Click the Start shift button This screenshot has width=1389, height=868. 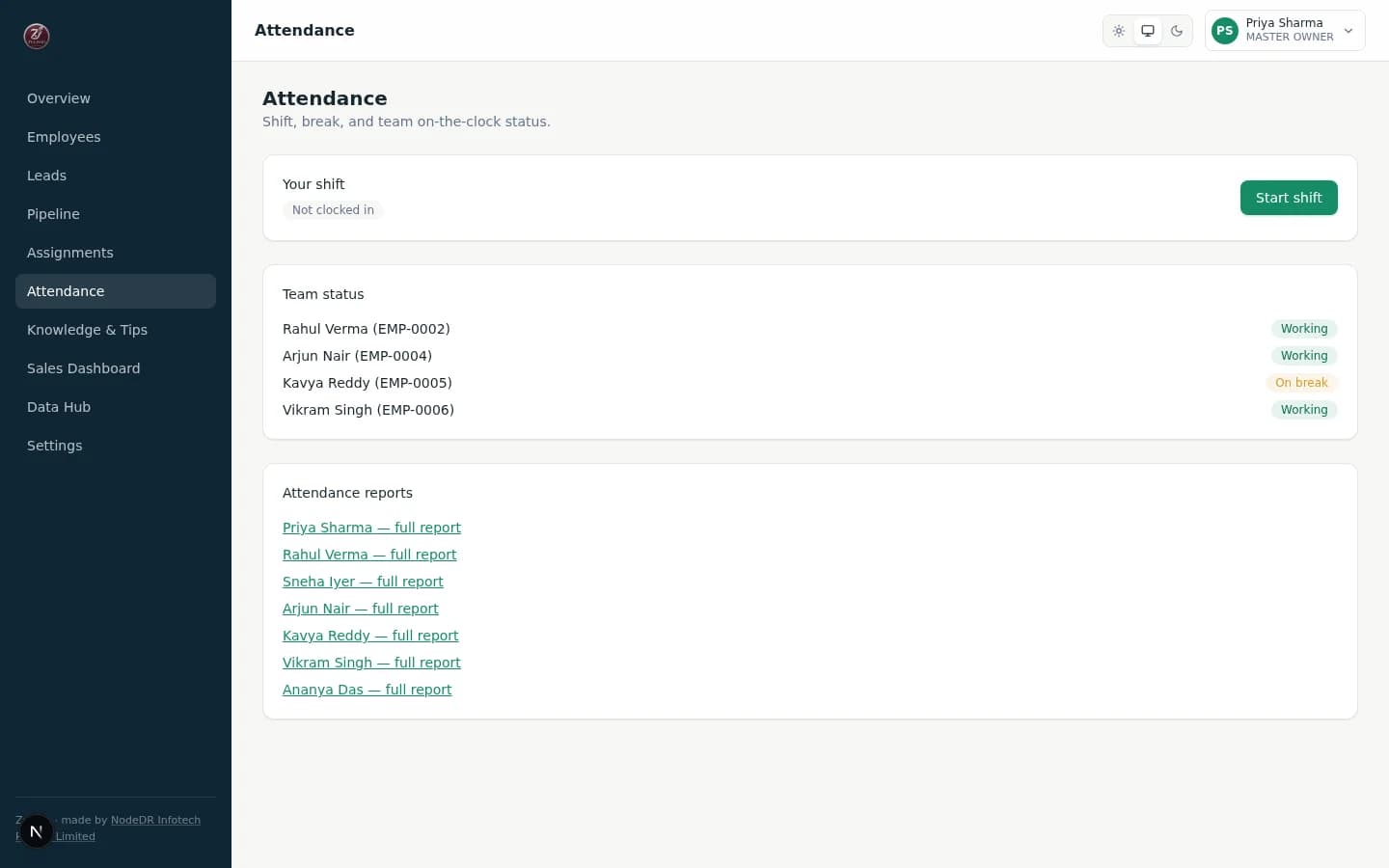(1289, 198)
